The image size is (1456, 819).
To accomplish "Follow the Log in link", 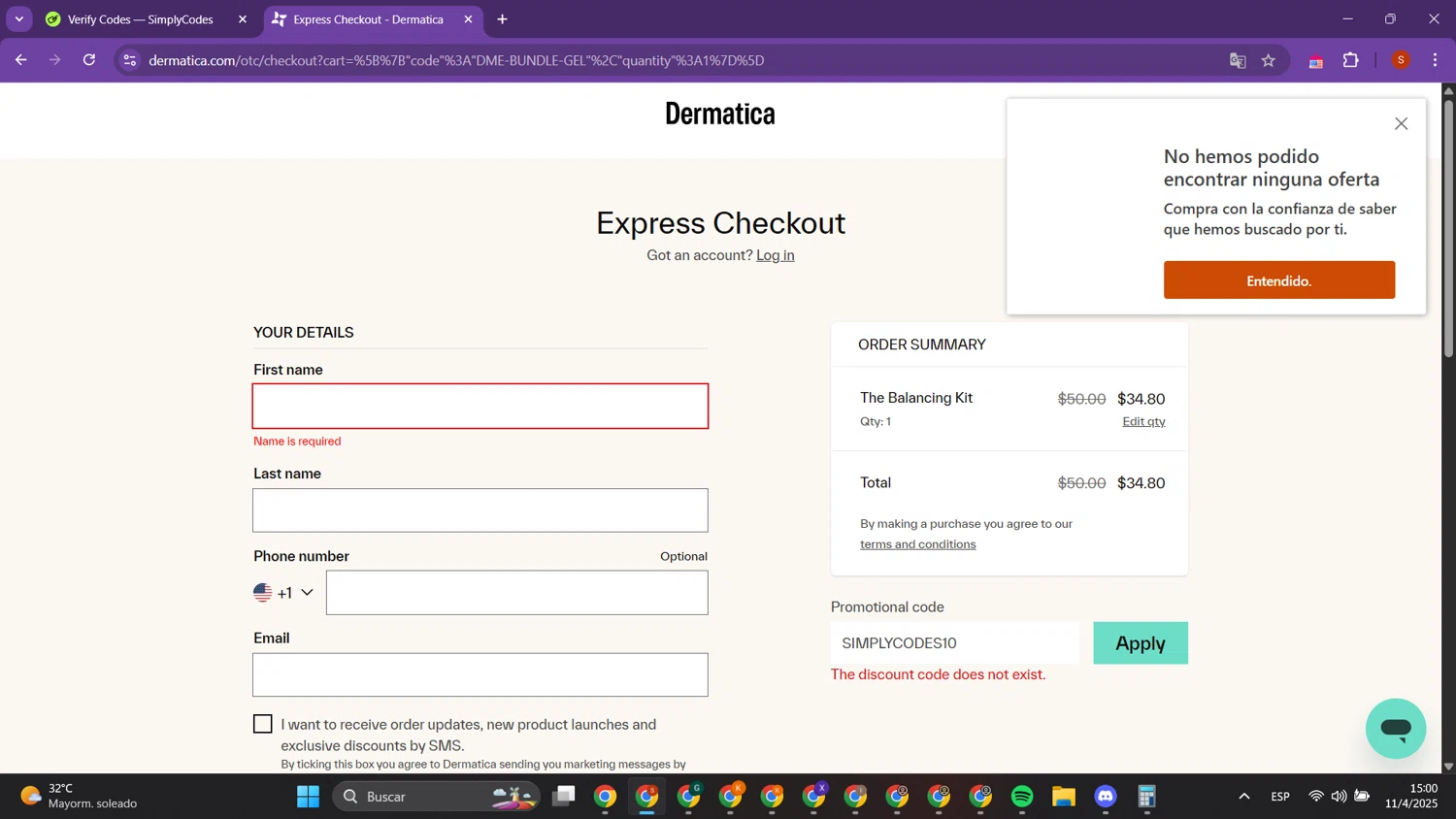I will [x=775, y=255].
